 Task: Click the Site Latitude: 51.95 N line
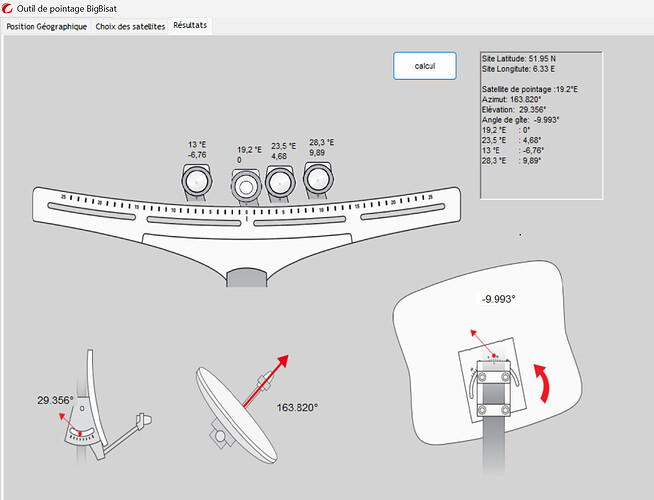518,59
